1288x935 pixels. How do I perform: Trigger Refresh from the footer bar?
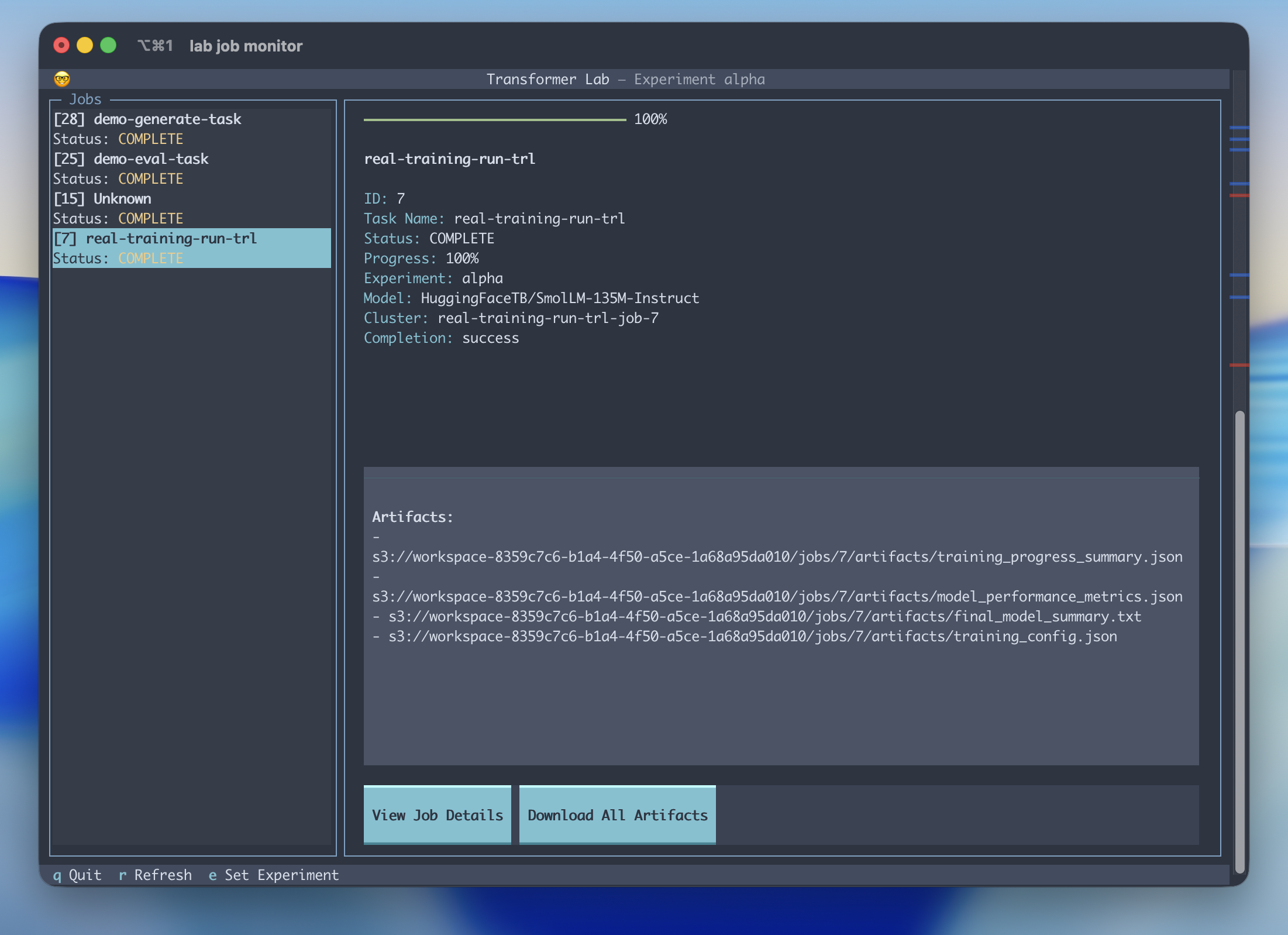pos(155,875)
